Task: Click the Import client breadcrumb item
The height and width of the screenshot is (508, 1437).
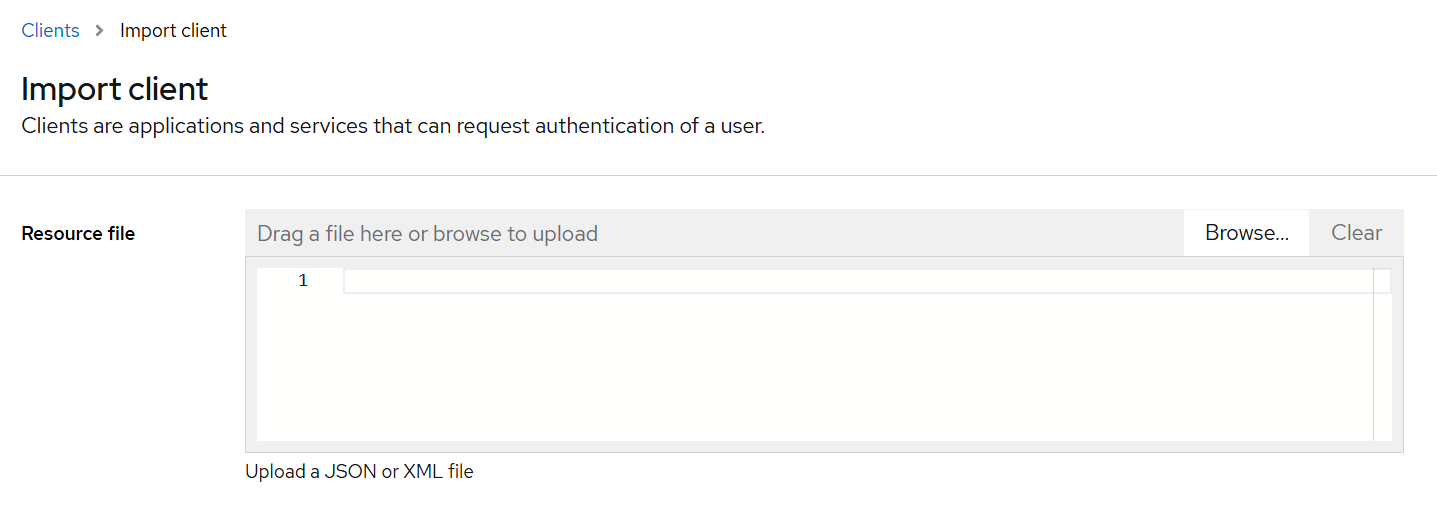Action: [173, 31]
